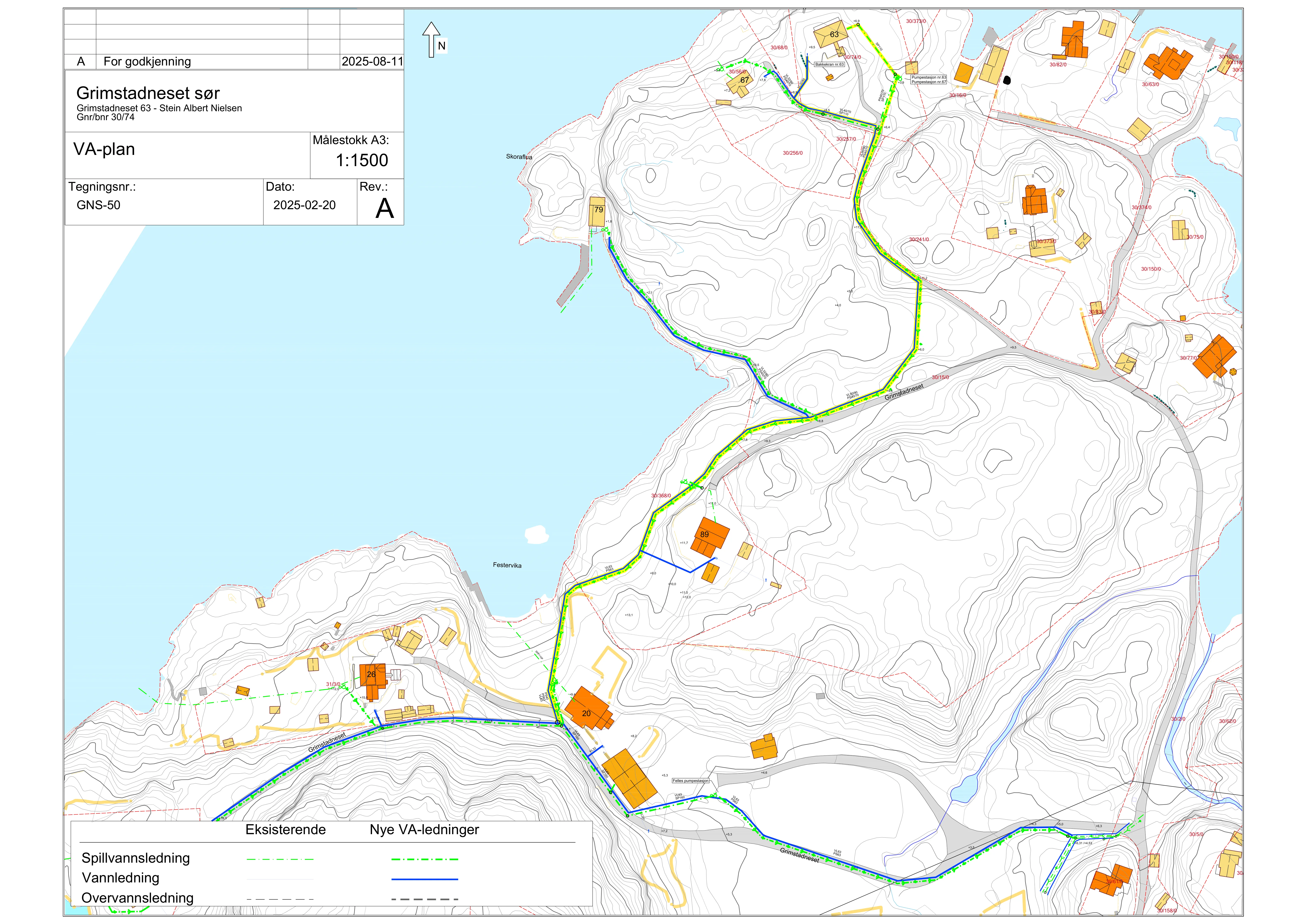Click the 'Bakkekran nr.63' callout
This screenshot has width=1307, height=924.
[x=829, y=64]
